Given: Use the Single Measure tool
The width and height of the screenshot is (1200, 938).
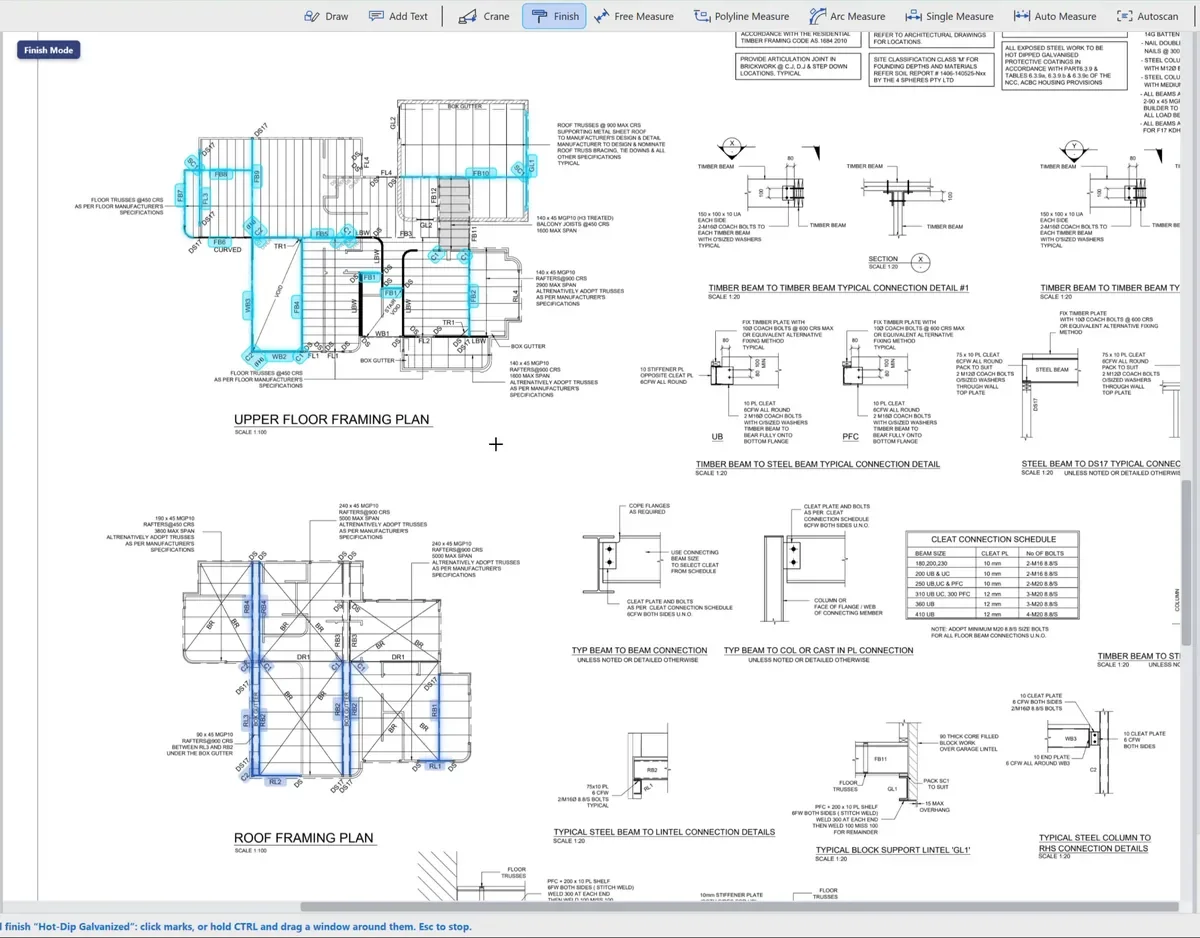Looking at the screenshot, I should [950, 16].
